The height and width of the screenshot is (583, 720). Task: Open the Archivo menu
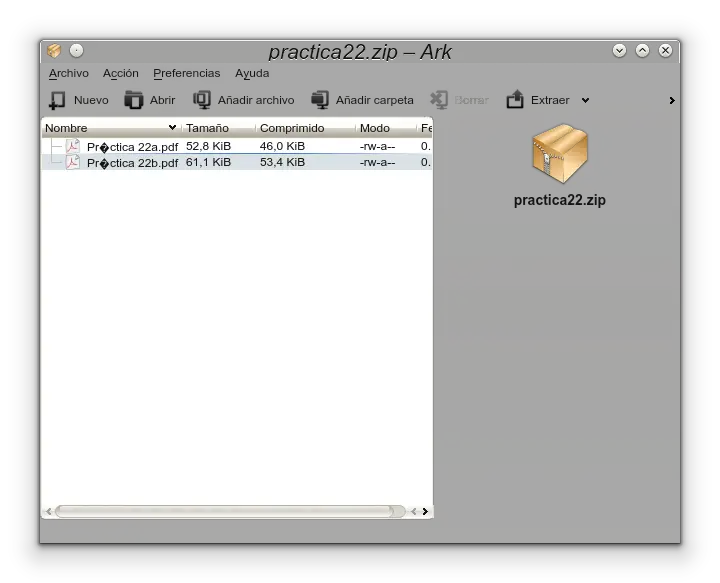[68, 73]
